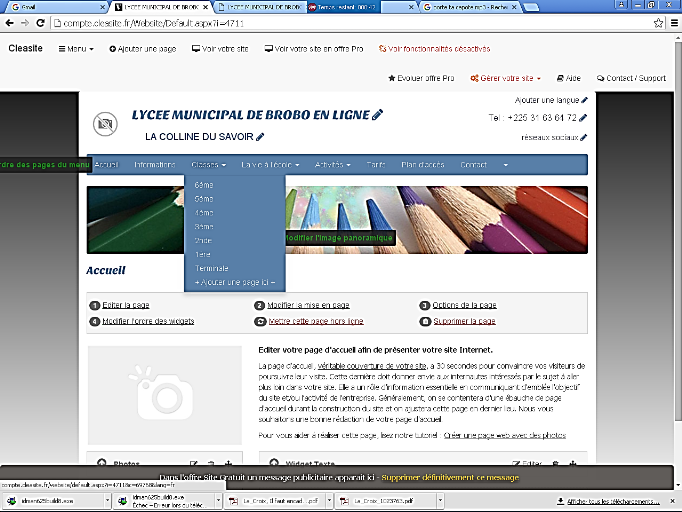Open the Aide link

[568, 78]
